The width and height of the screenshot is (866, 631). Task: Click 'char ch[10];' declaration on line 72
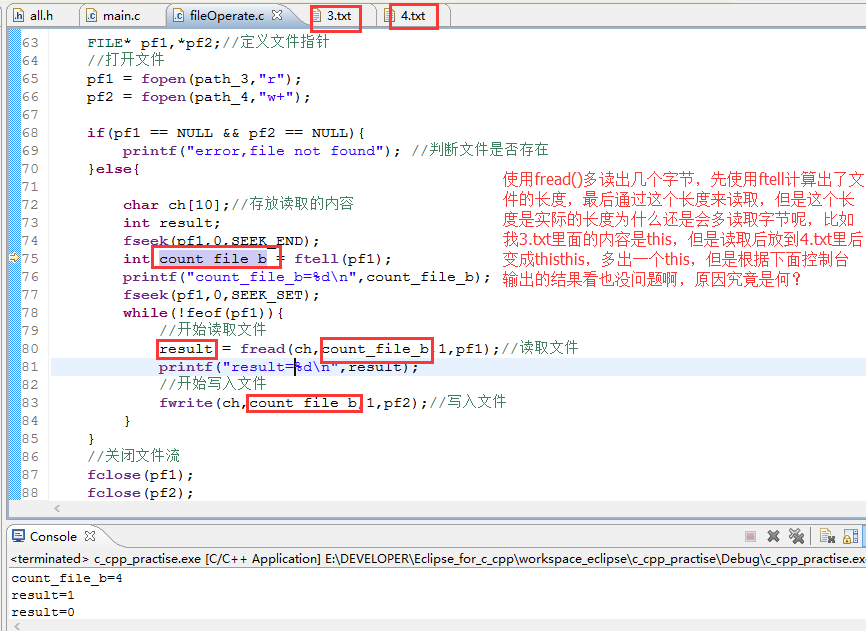coord(177,205)
